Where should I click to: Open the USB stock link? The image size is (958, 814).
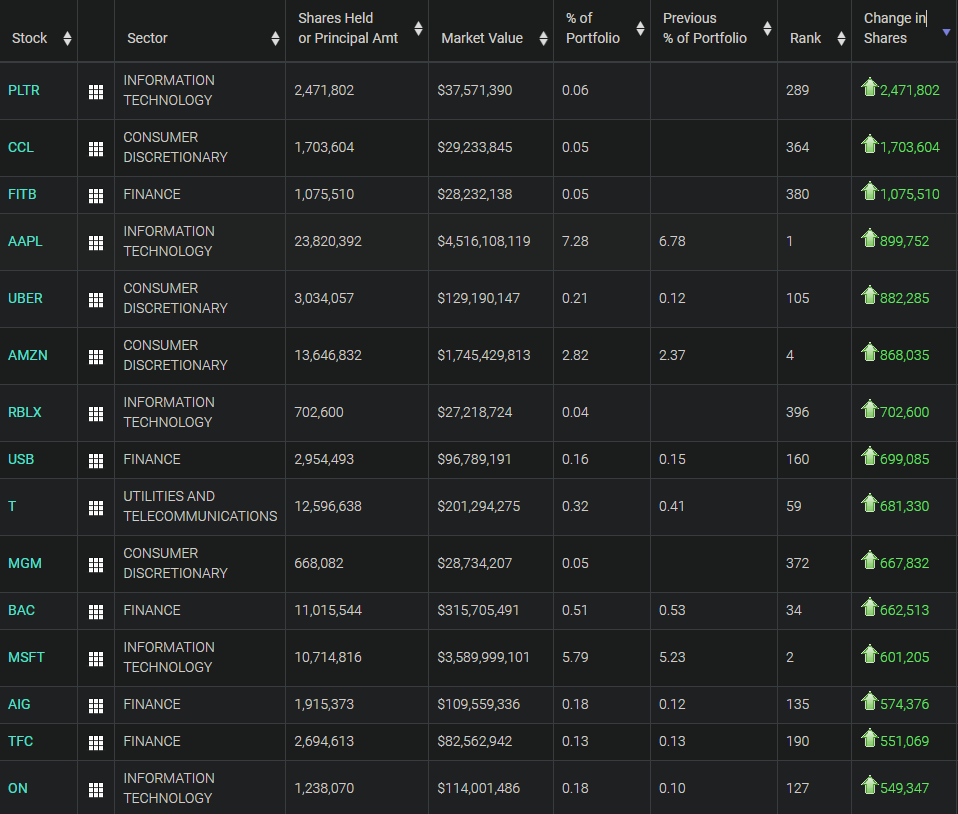point(21,459)
